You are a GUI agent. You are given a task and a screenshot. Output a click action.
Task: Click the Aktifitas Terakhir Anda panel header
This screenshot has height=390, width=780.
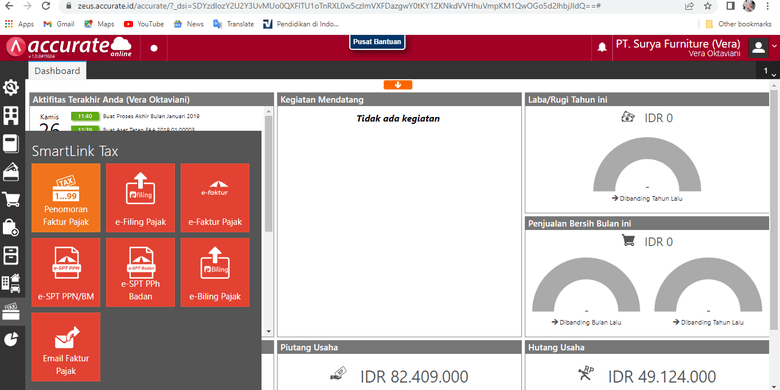(151, 99)
